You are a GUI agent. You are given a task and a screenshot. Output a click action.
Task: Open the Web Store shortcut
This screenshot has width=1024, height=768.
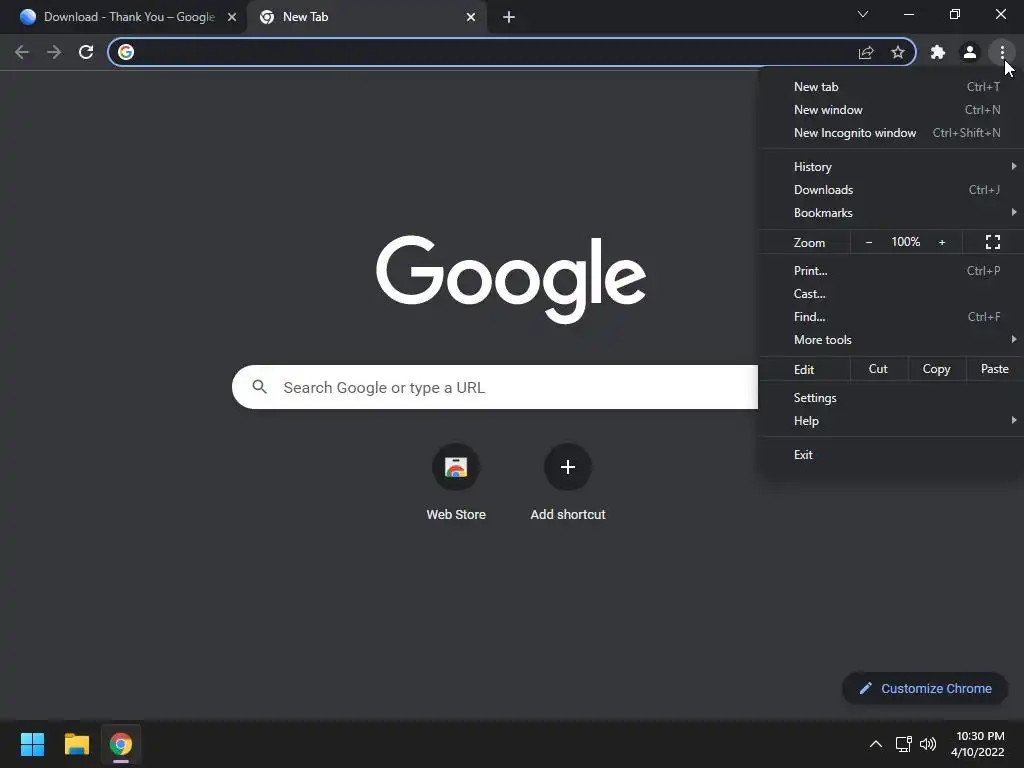coord(456,483)
